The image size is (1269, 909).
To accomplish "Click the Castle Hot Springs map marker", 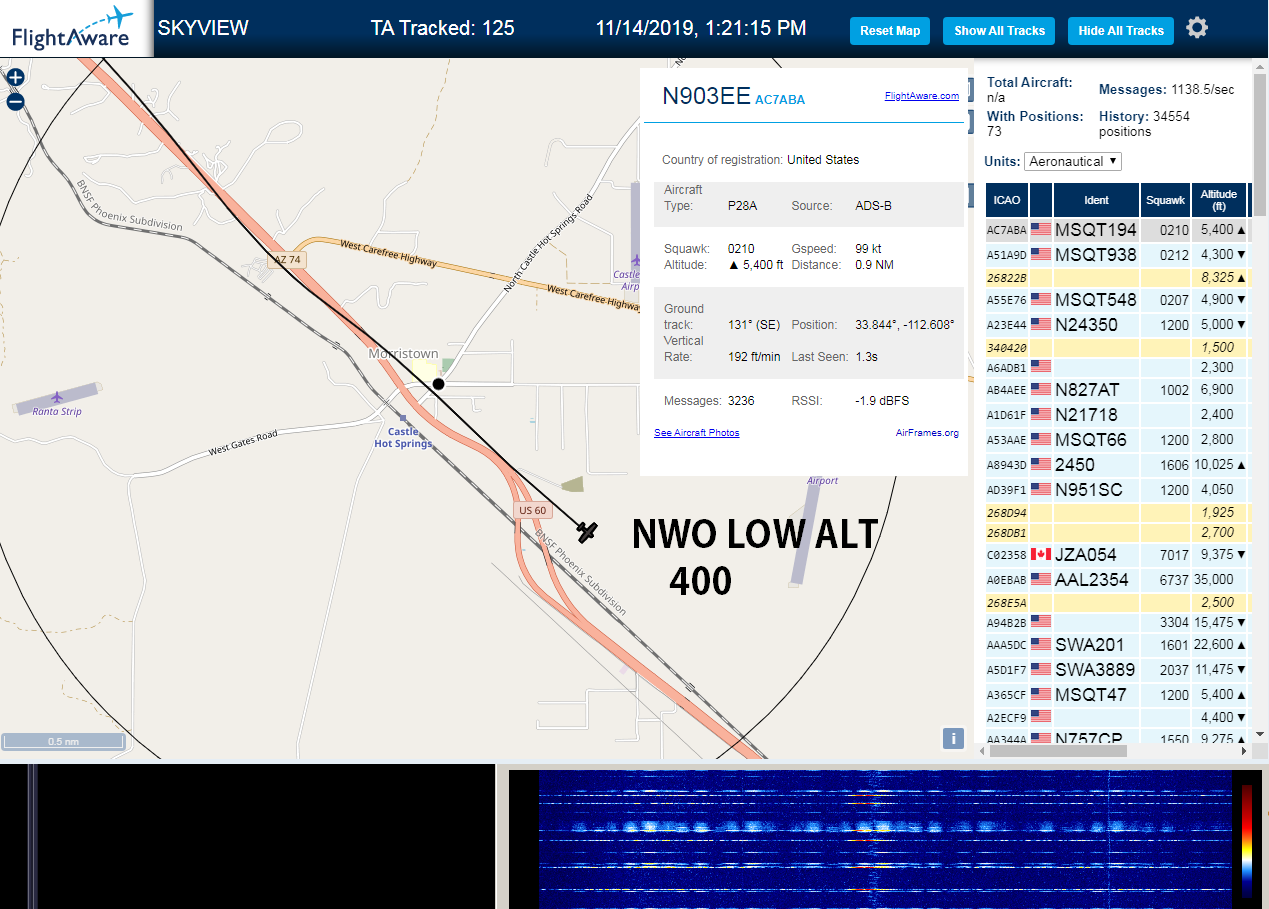I will coord(403,418).
